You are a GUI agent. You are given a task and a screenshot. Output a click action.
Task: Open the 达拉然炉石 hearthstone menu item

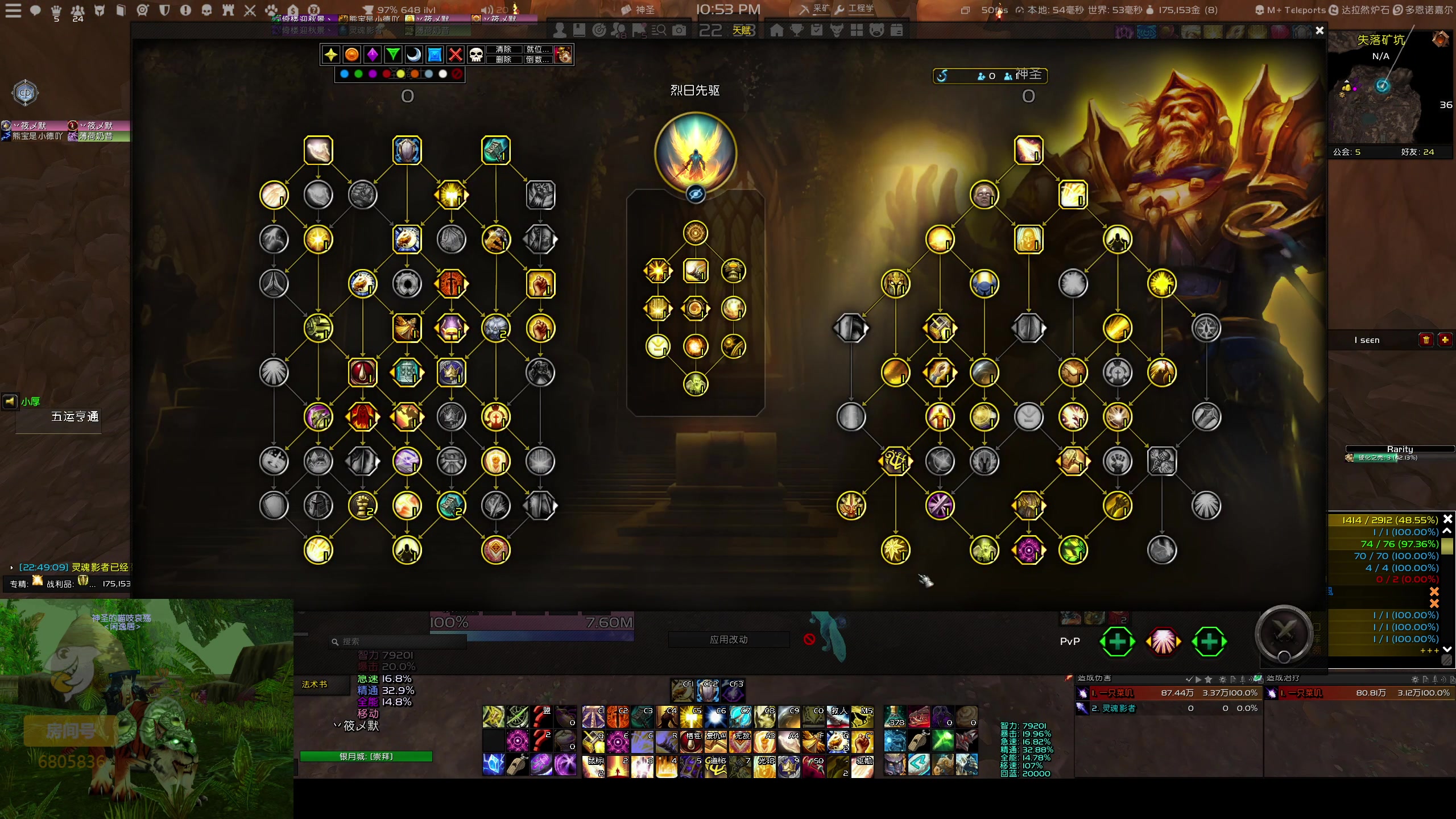[1359, 10]
